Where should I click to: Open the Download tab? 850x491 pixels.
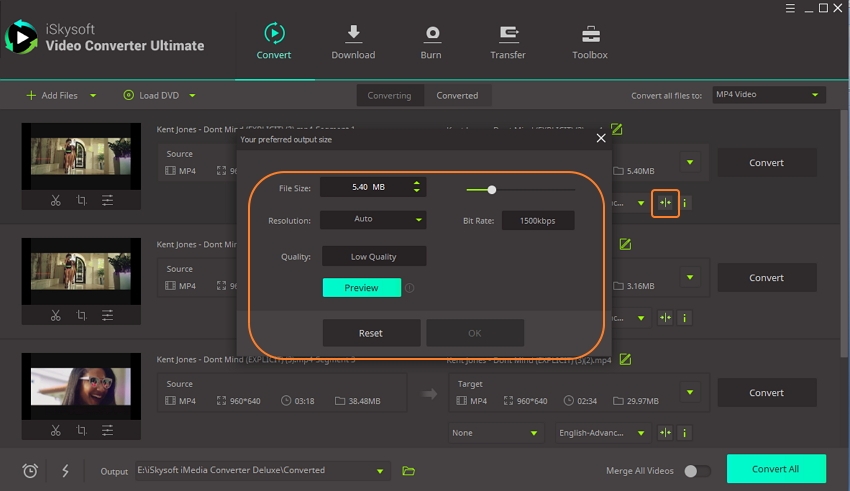pyautogui.click(x=353, y=42)
